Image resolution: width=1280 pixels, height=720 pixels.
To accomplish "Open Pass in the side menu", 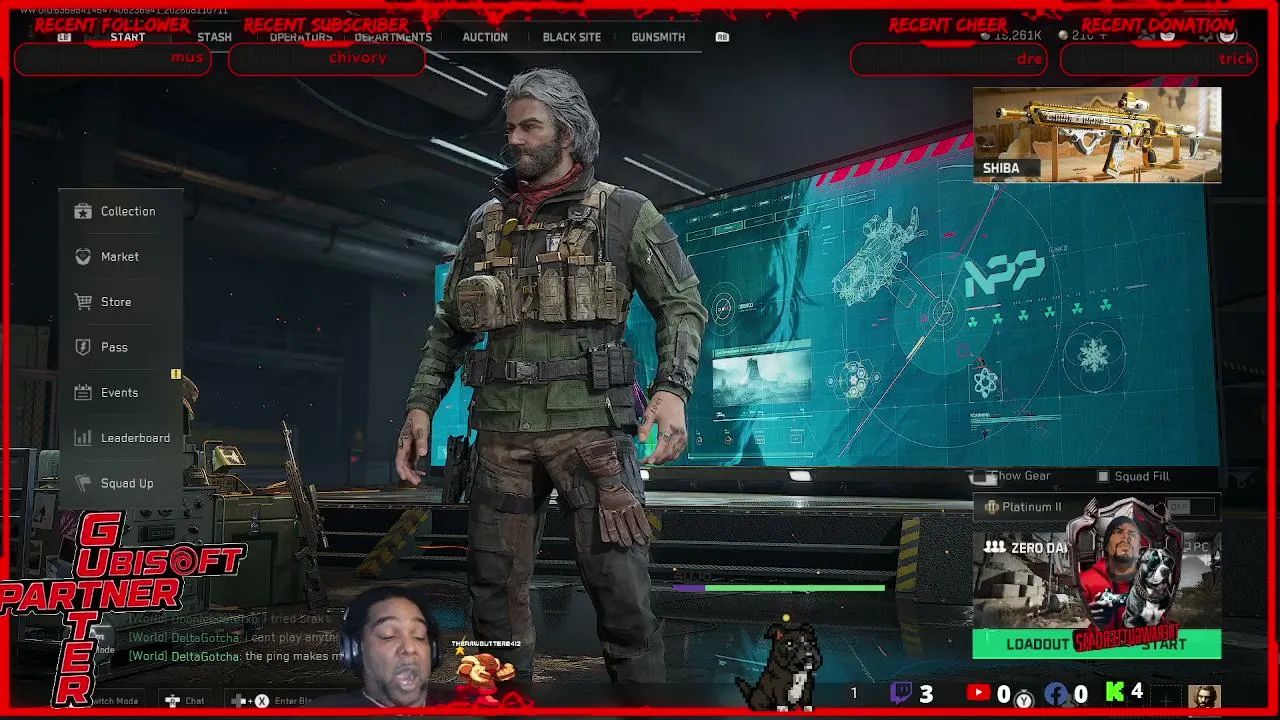I will (x=114, y=347).
